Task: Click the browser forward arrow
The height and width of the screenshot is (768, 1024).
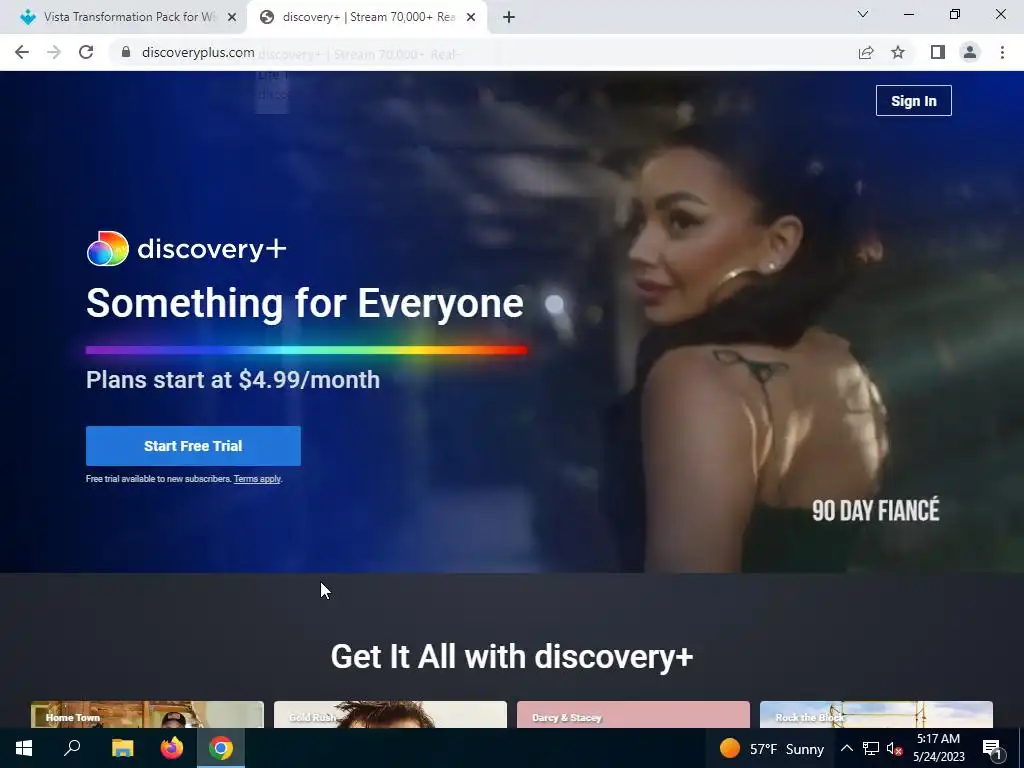Action: 54,52
